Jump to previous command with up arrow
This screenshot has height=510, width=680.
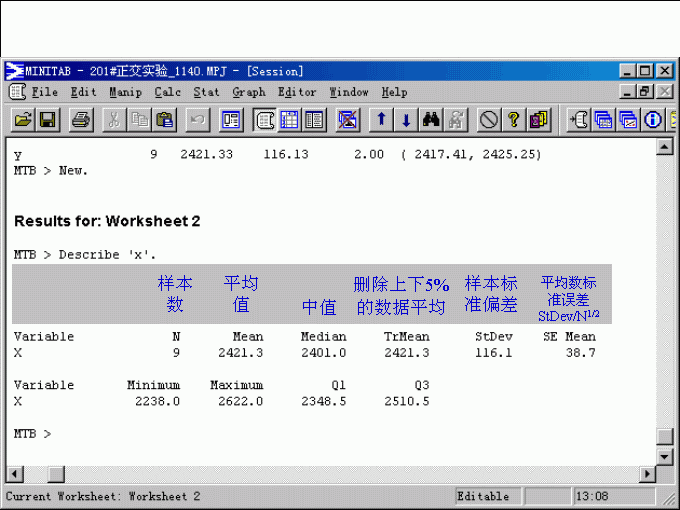381,120
